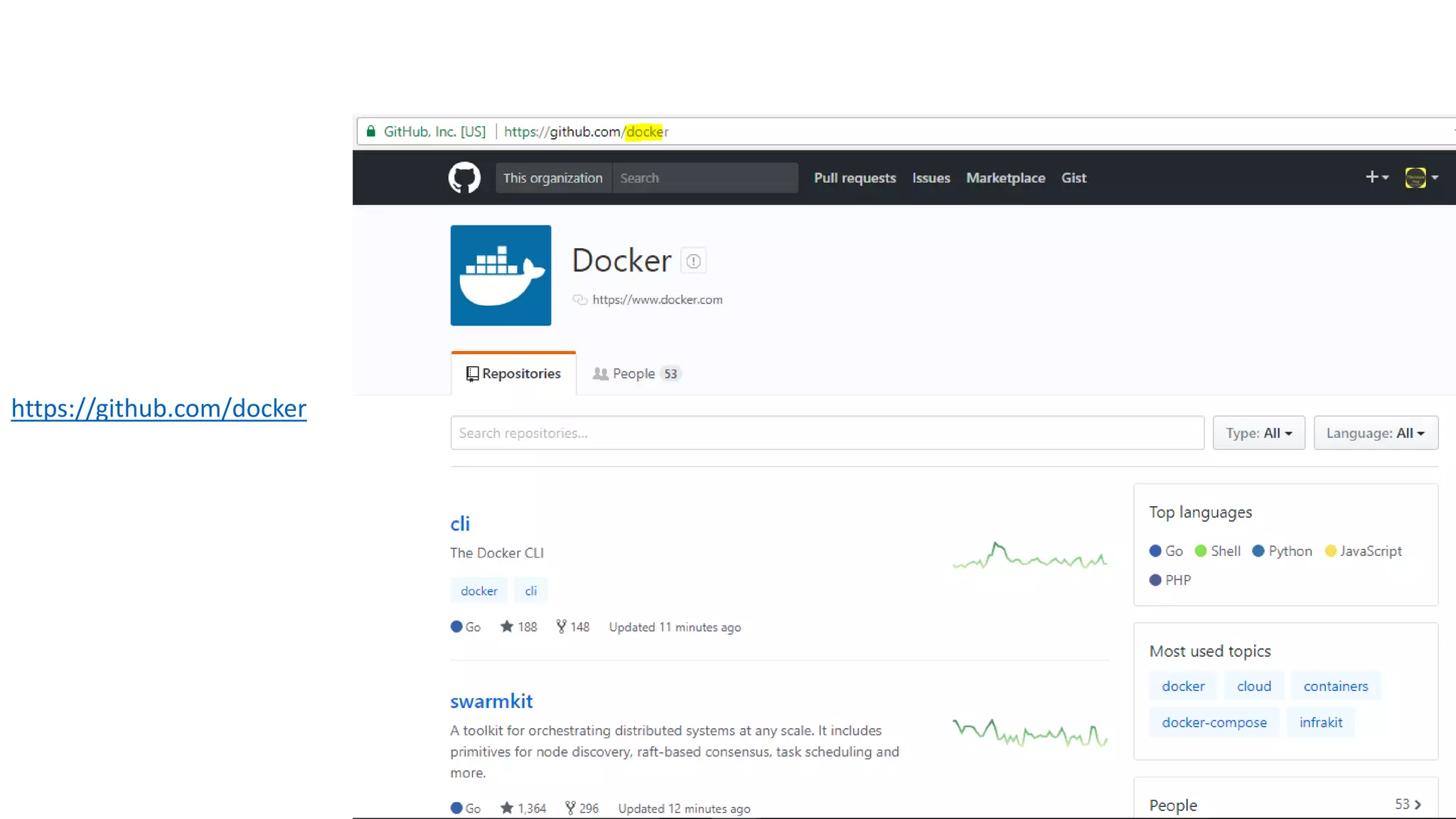Click the GitHub octocat logo
The width and height of the screenshot is (1456, 819).
(464, 178)
